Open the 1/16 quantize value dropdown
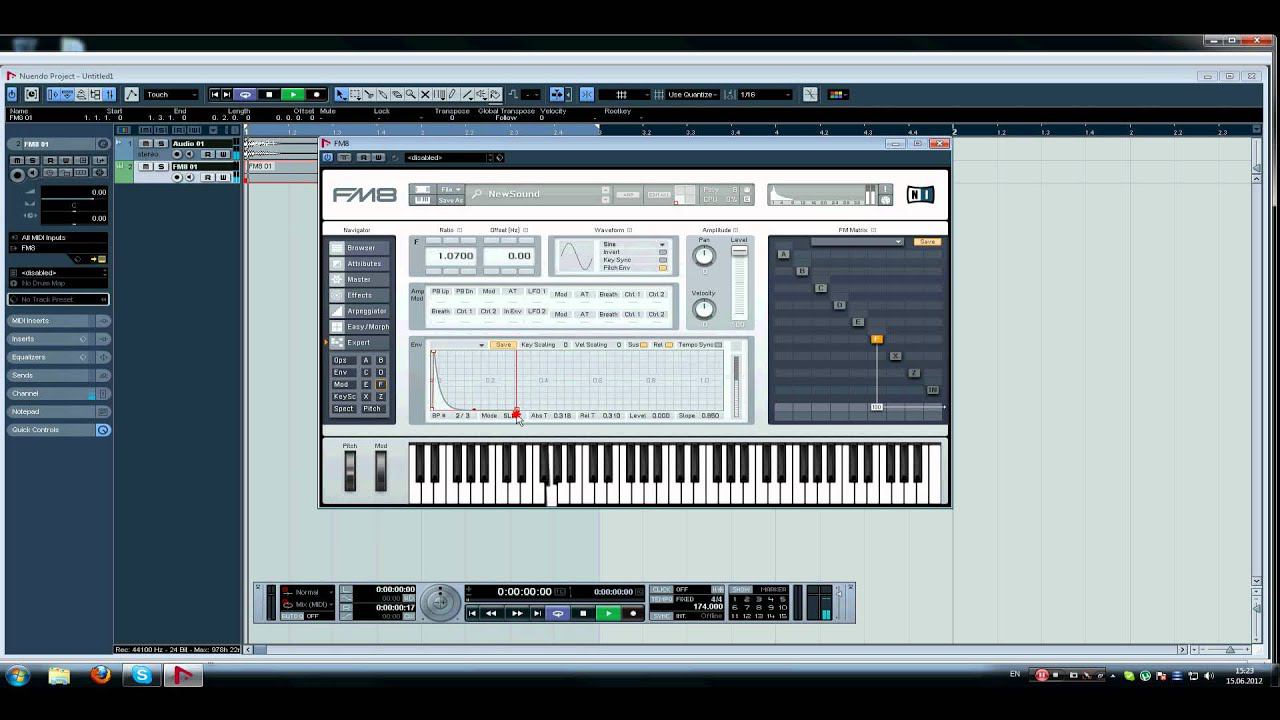This screenshot has width=1280, height=720. point(765,94)
